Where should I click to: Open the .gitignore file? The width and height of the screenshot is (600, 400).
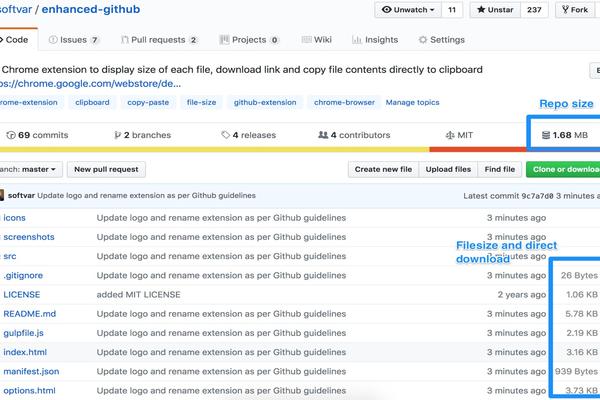[23, 276]
